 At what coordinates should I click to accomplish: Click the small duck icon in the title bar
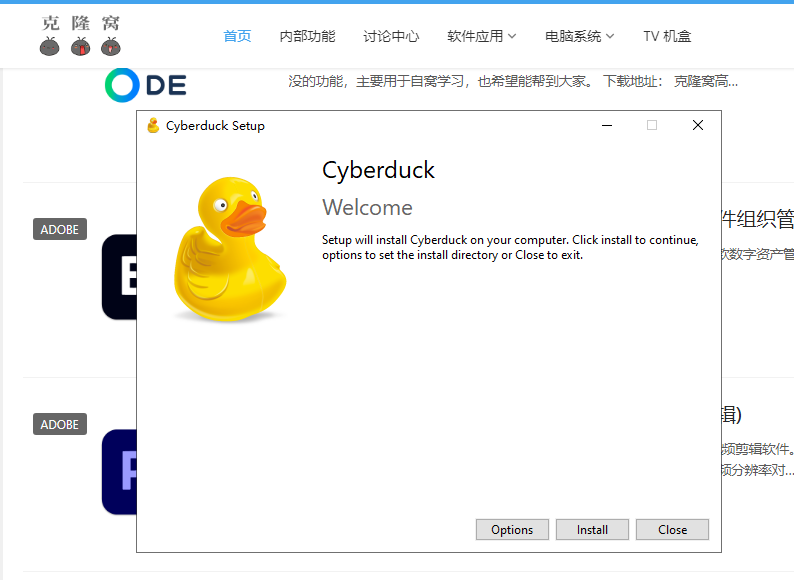tap(153, 125)
